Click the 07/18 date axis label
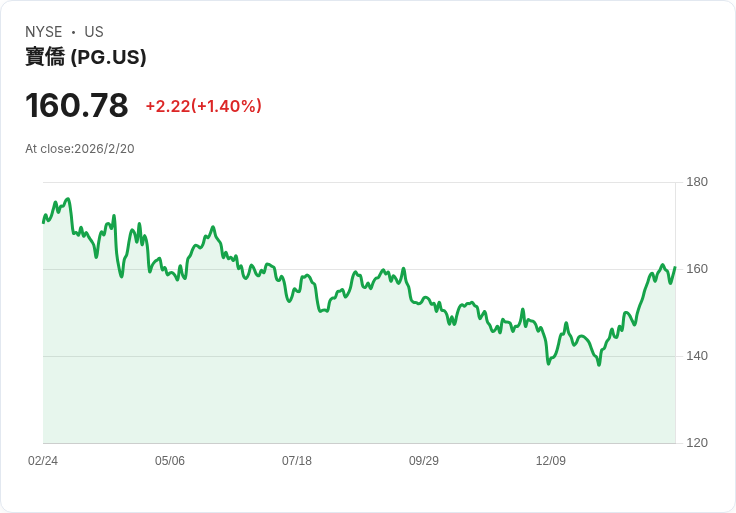736x513 pixels. coord(297,461)
